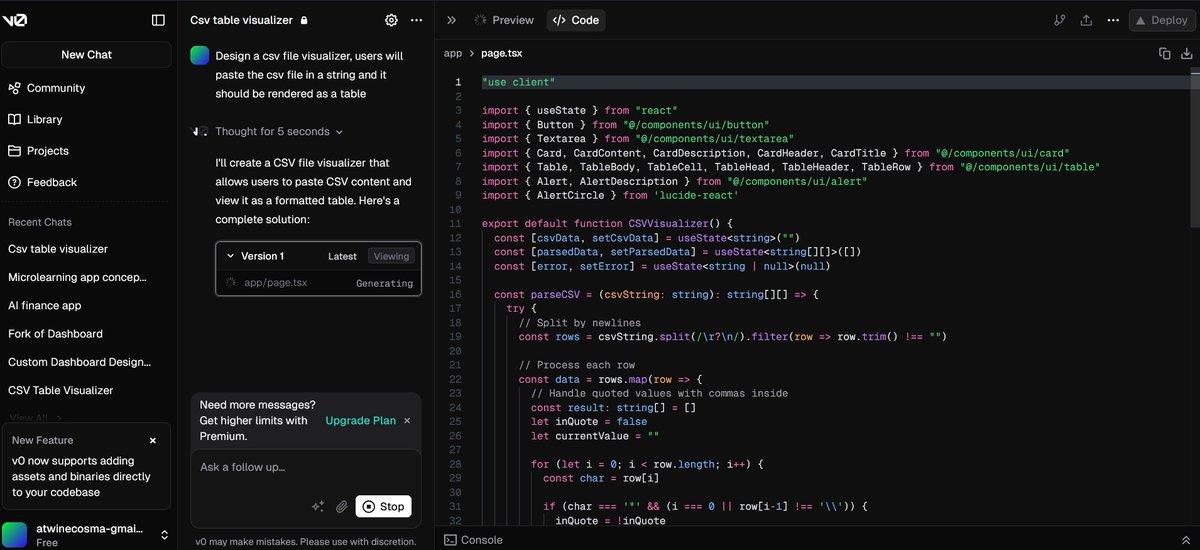
Task: Open chat settings gear icon
Action: click(x=391, y=20)
